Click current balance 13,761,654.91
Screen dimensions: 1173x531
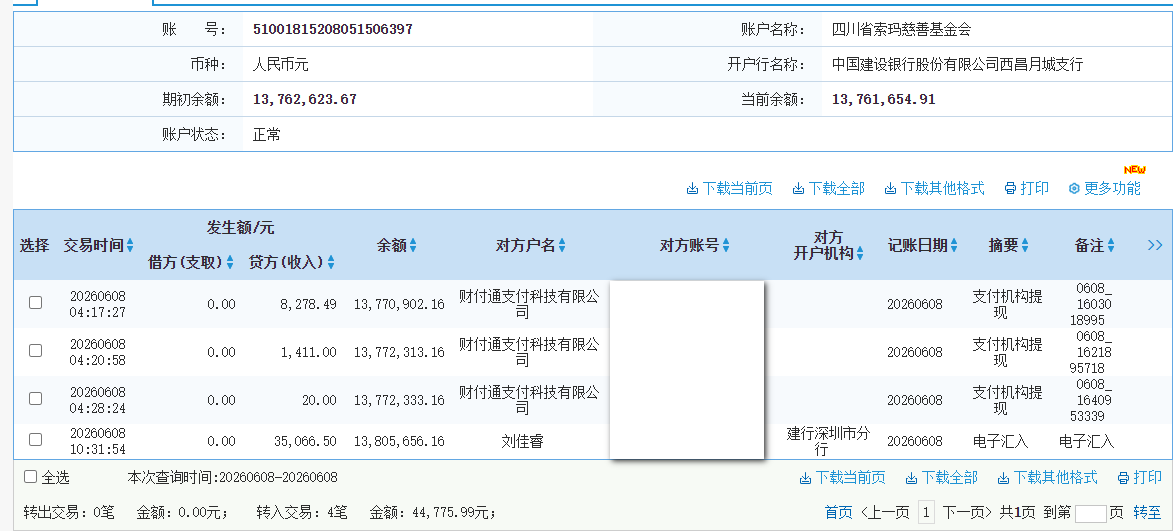tap(883, 99)
